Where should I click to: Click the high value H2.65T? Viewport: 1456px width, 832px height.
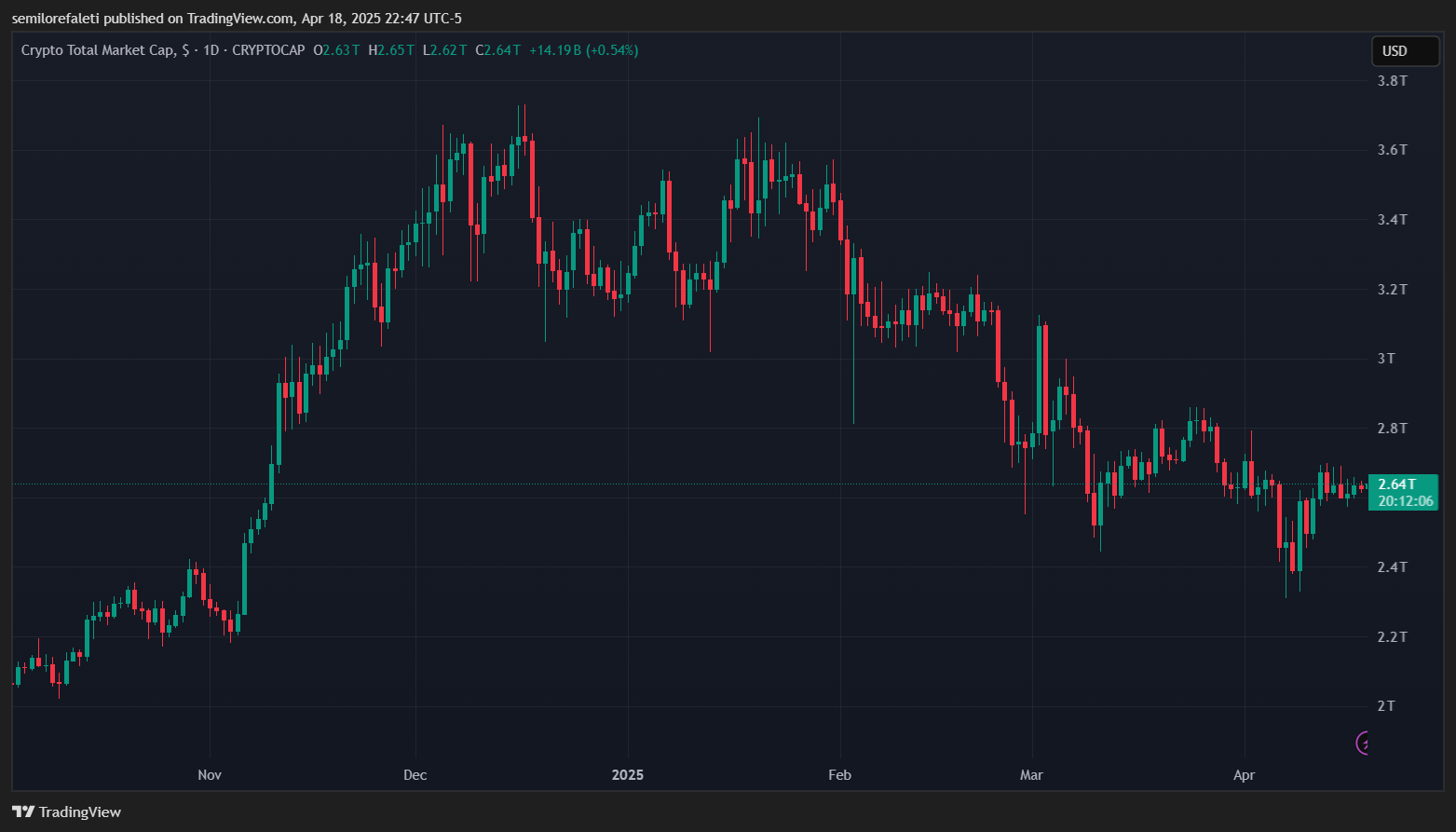391,50
